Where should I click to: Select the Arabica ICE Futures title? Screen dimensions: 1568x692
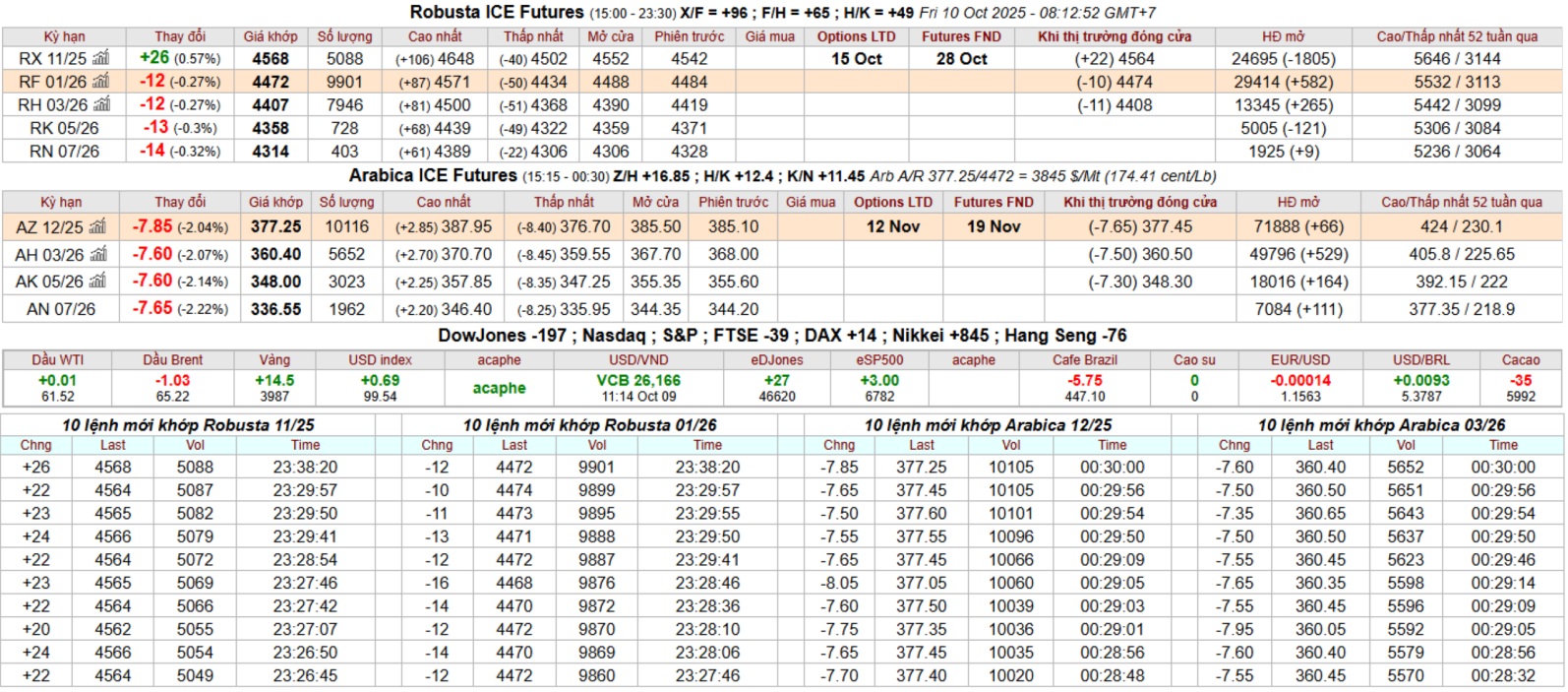(433, 176)
